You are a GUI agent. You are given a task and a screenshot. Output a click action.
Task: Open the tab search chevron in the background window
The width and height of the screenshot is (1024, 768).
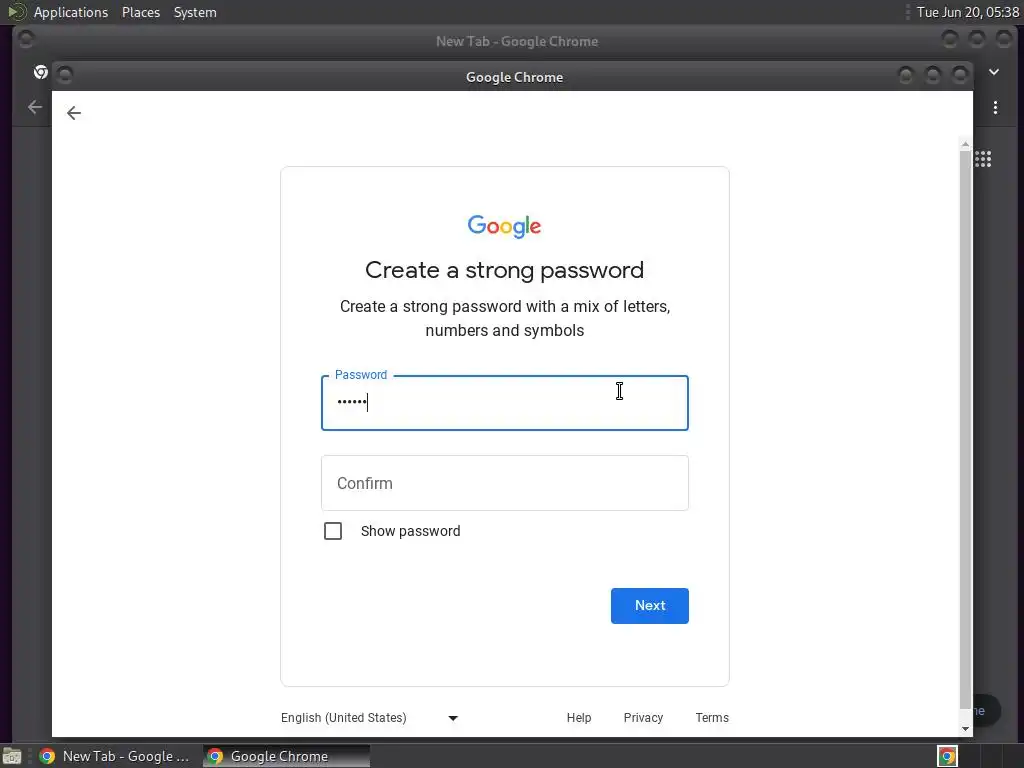coord(993,72)
